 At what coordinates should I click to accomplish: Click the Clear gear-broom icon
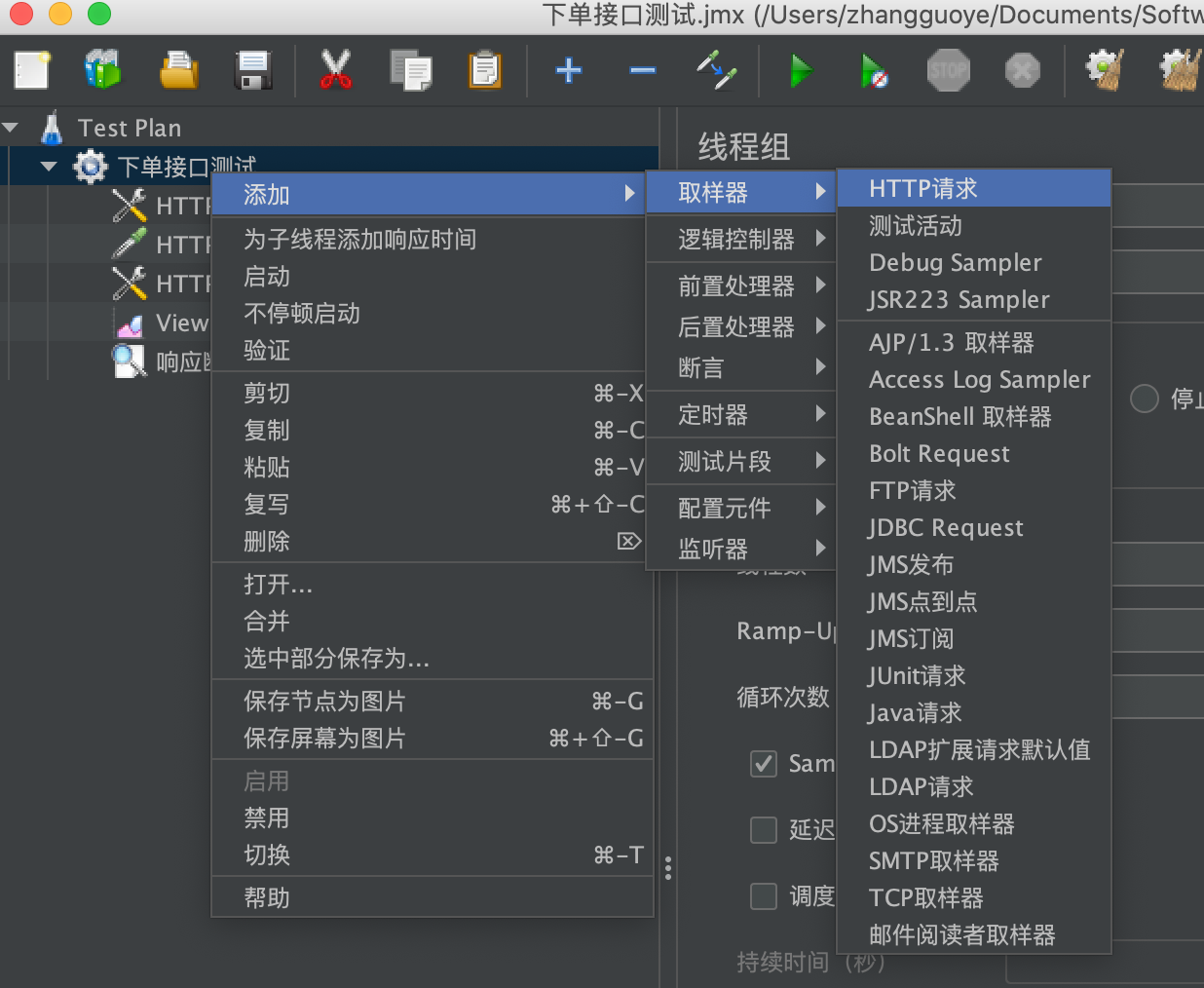(1105, 70)
